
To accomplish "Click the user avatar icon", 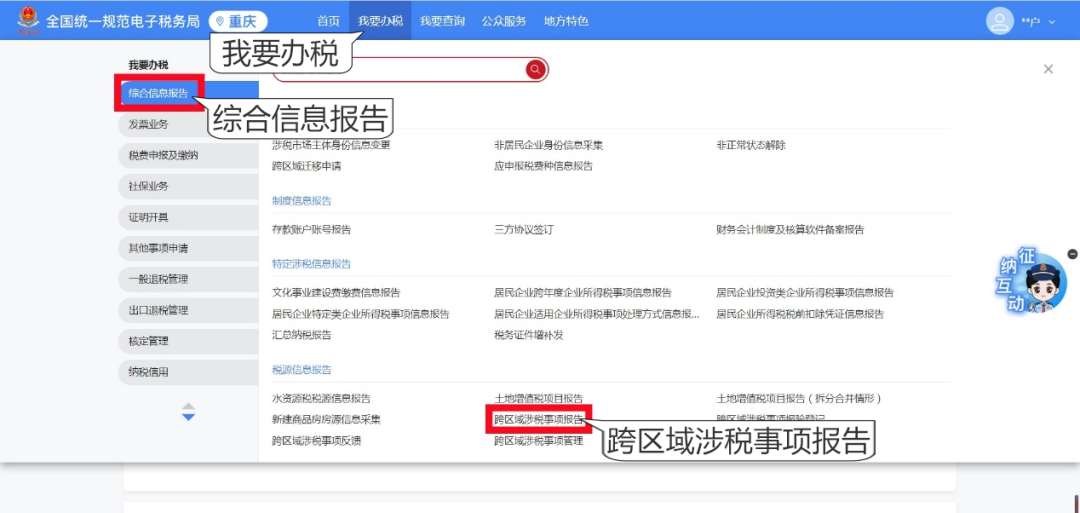I will 999,20.
